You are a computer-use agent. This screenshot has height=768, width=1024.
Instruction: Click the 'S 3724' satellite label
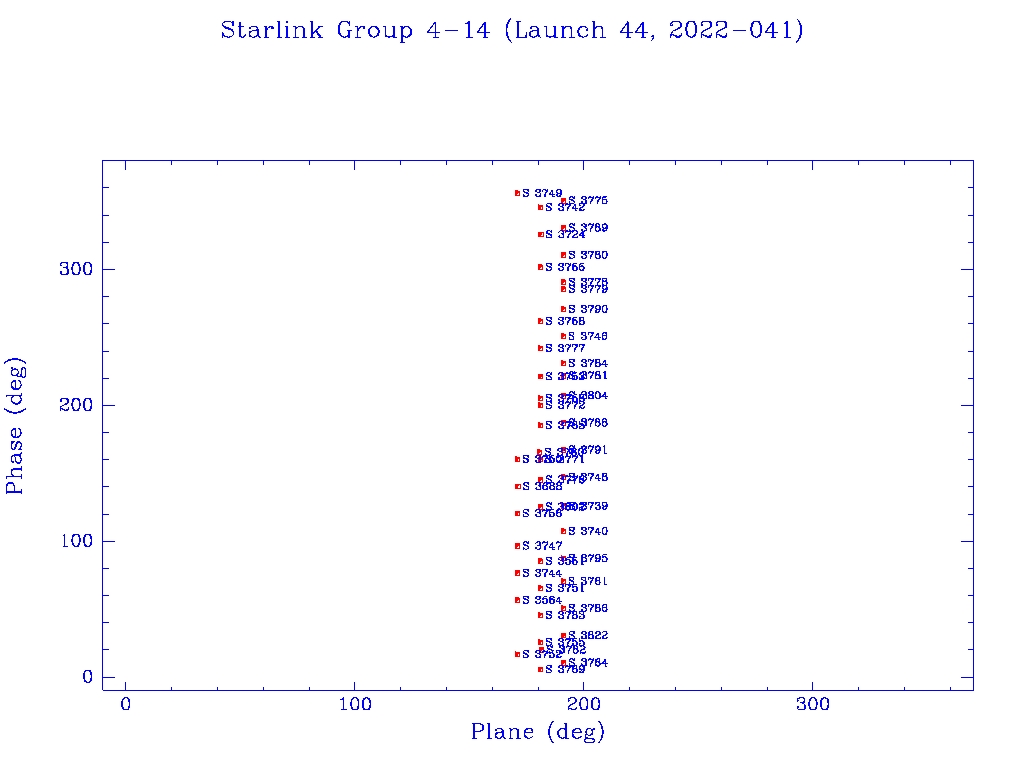point(565,234)
